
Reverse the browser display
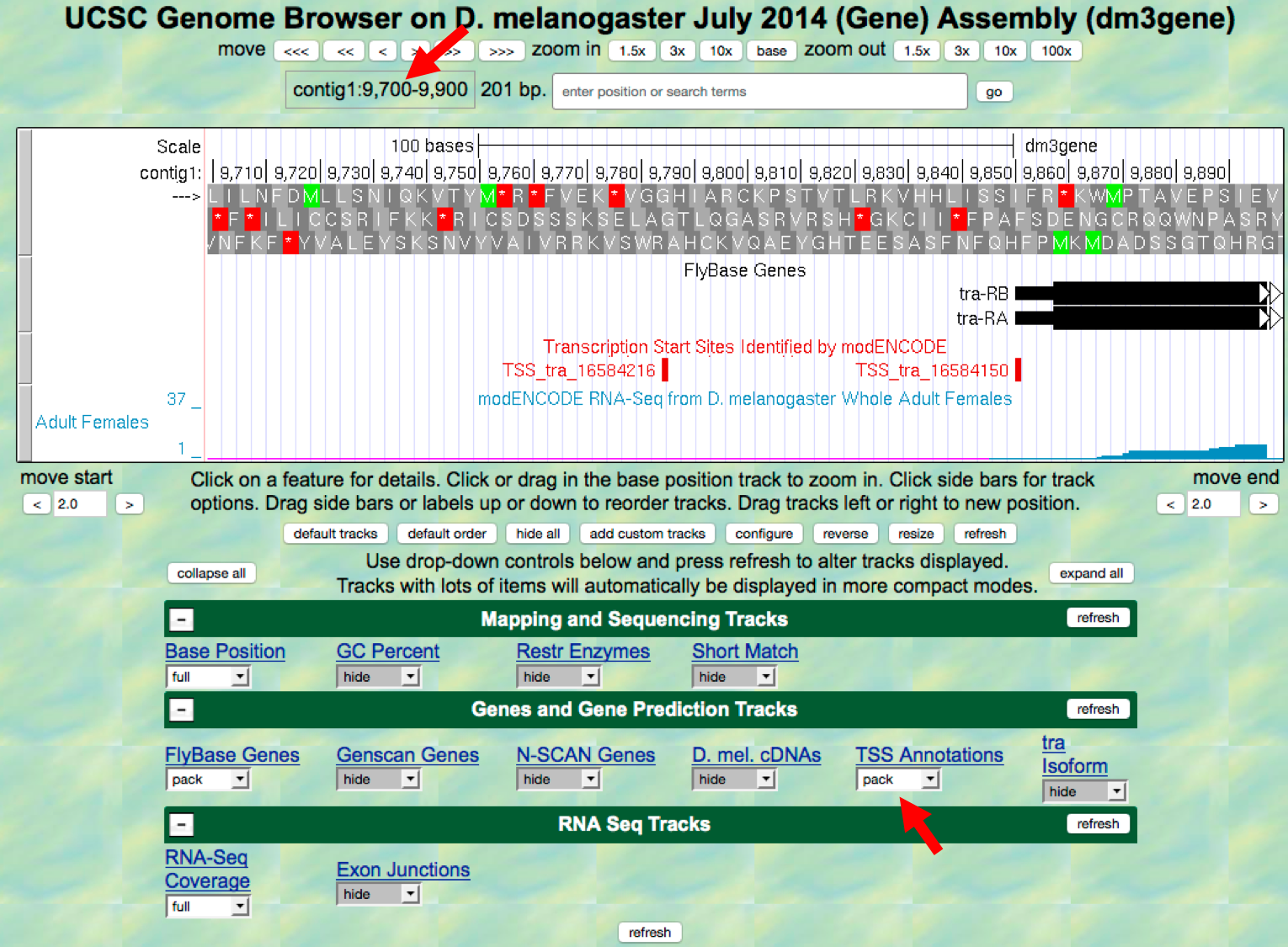845,534
